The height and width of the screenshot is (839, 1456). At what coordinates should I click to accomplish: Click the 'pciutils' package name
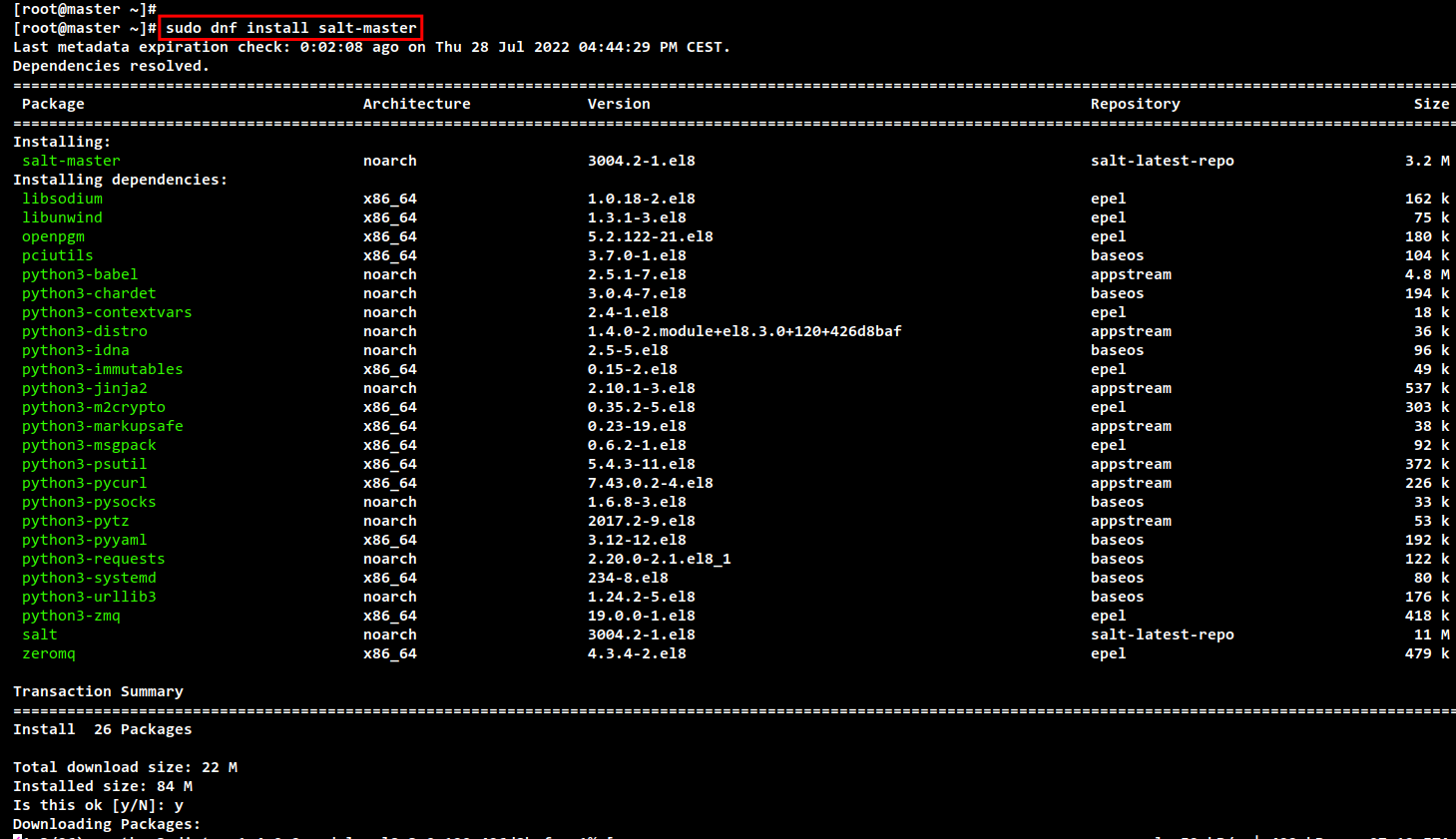click(58, 255)
